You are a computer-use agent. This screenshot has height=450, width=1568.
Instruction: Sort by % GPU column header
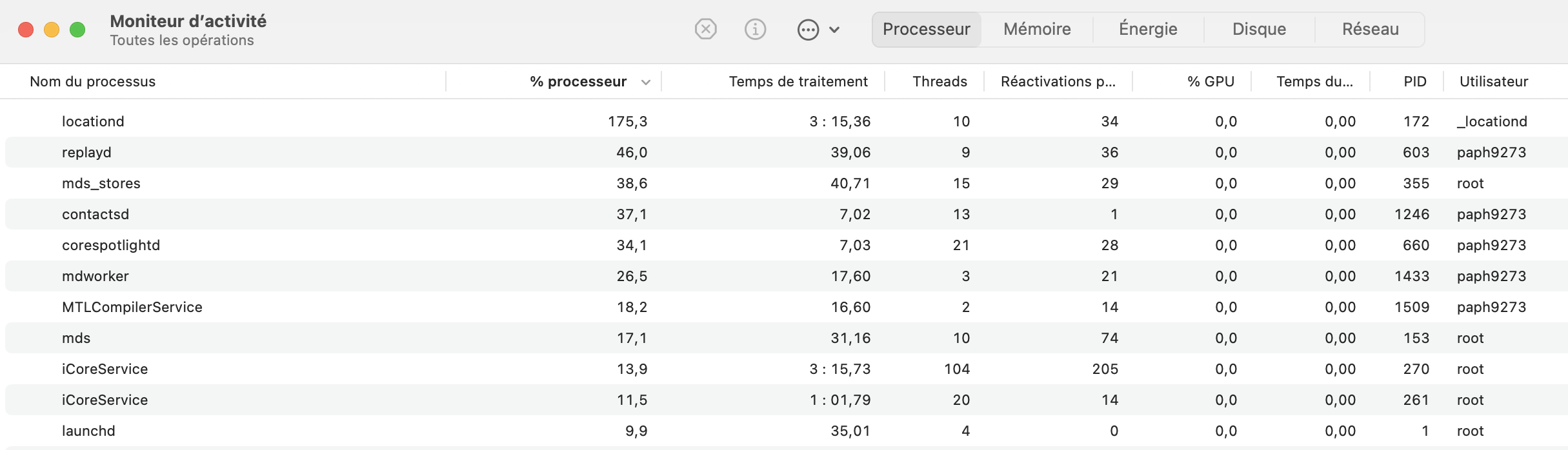[x=1211, y=82]
